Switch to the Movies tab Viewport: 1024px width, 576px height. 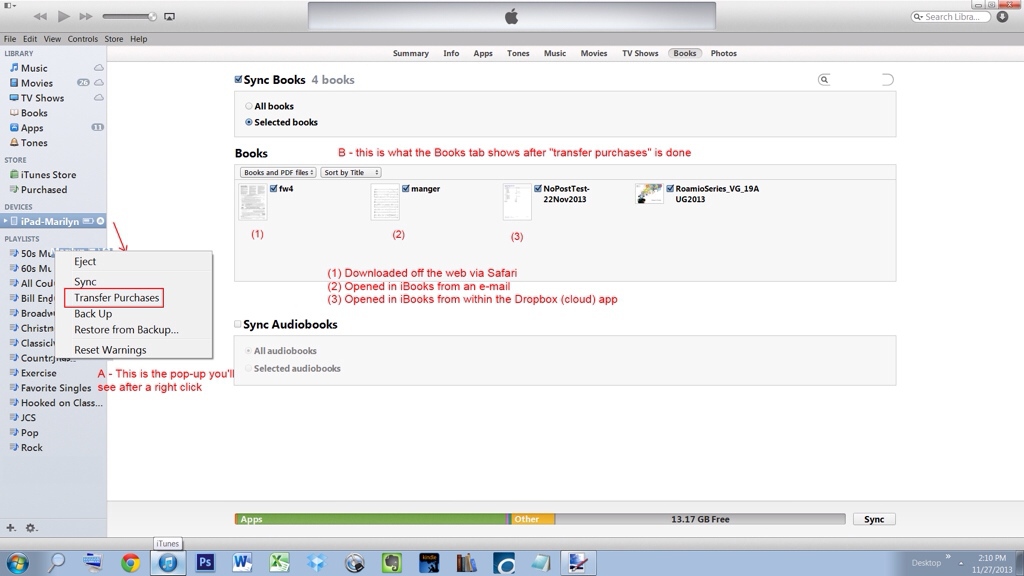(x=594, y=54)
